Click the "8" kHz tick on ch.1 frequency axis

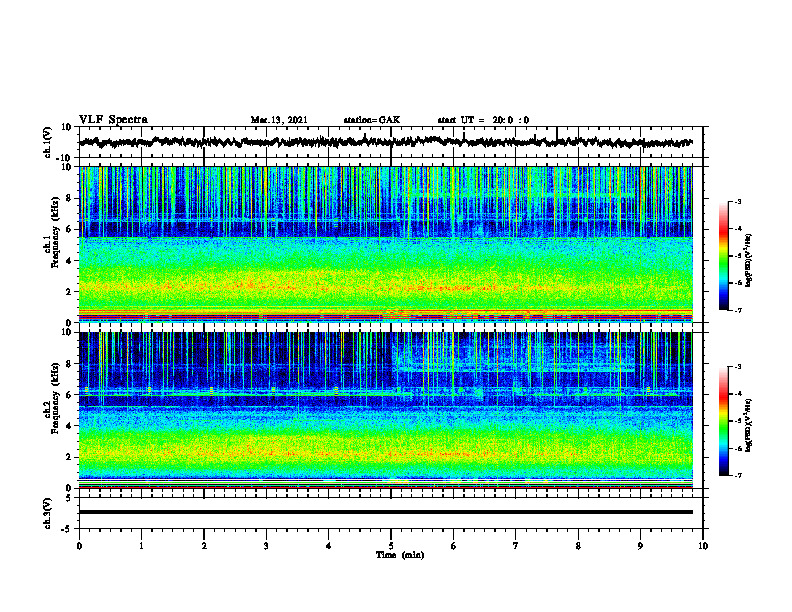click(70, 198)
